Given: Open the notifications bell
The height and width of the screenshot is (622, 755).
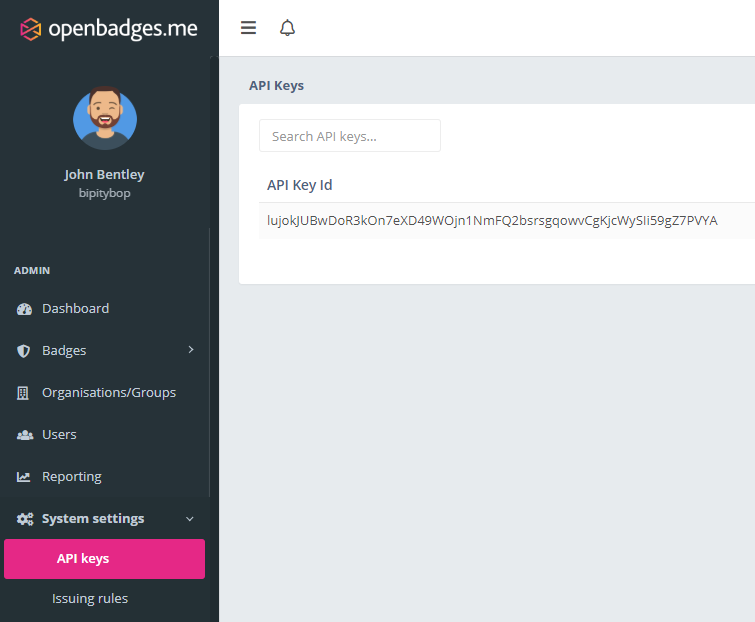Looking at the screenshot, I should pyautogui.click(x=288, y=28).
